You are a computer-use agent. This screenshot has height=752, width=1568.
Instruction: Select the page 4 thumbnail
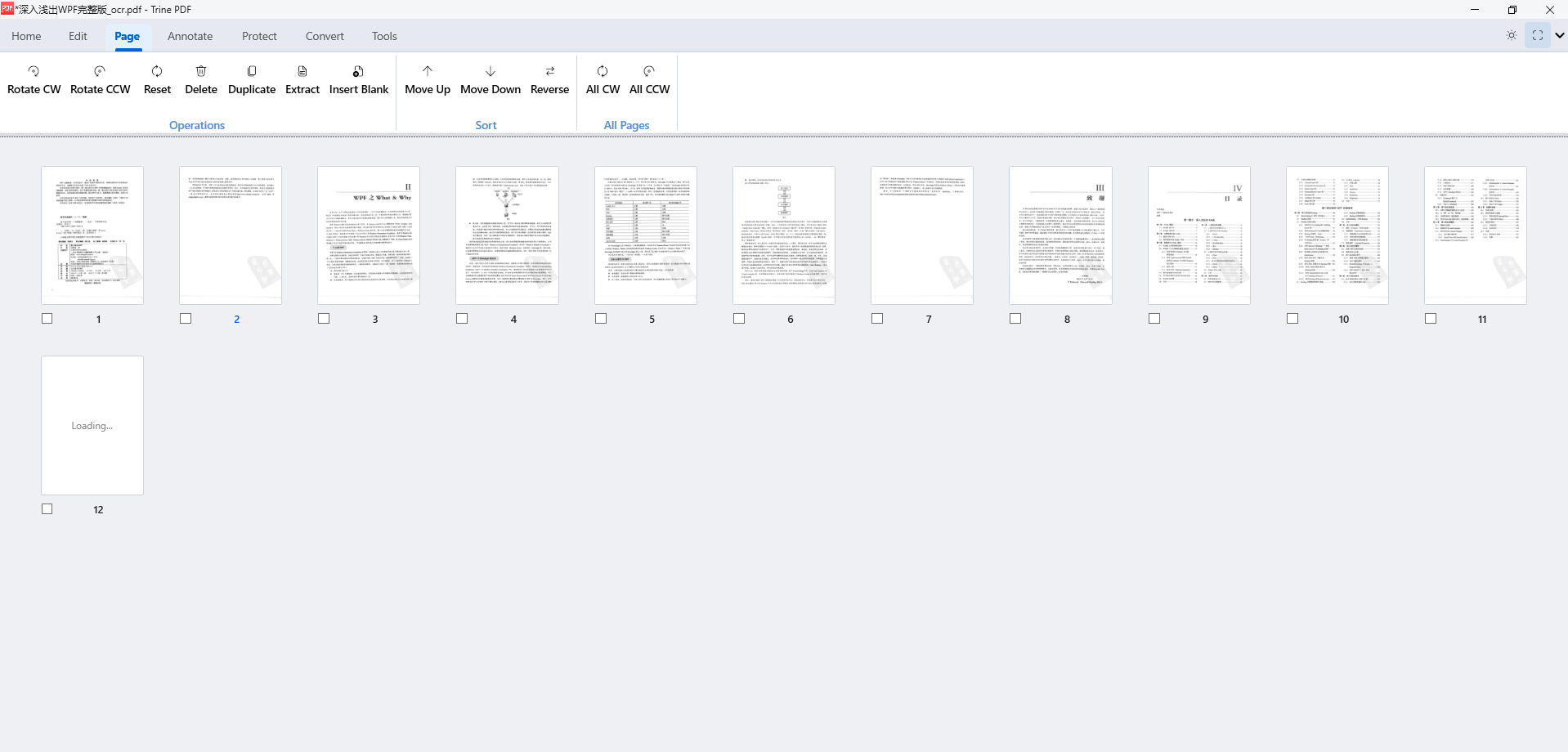pos(507,235)
